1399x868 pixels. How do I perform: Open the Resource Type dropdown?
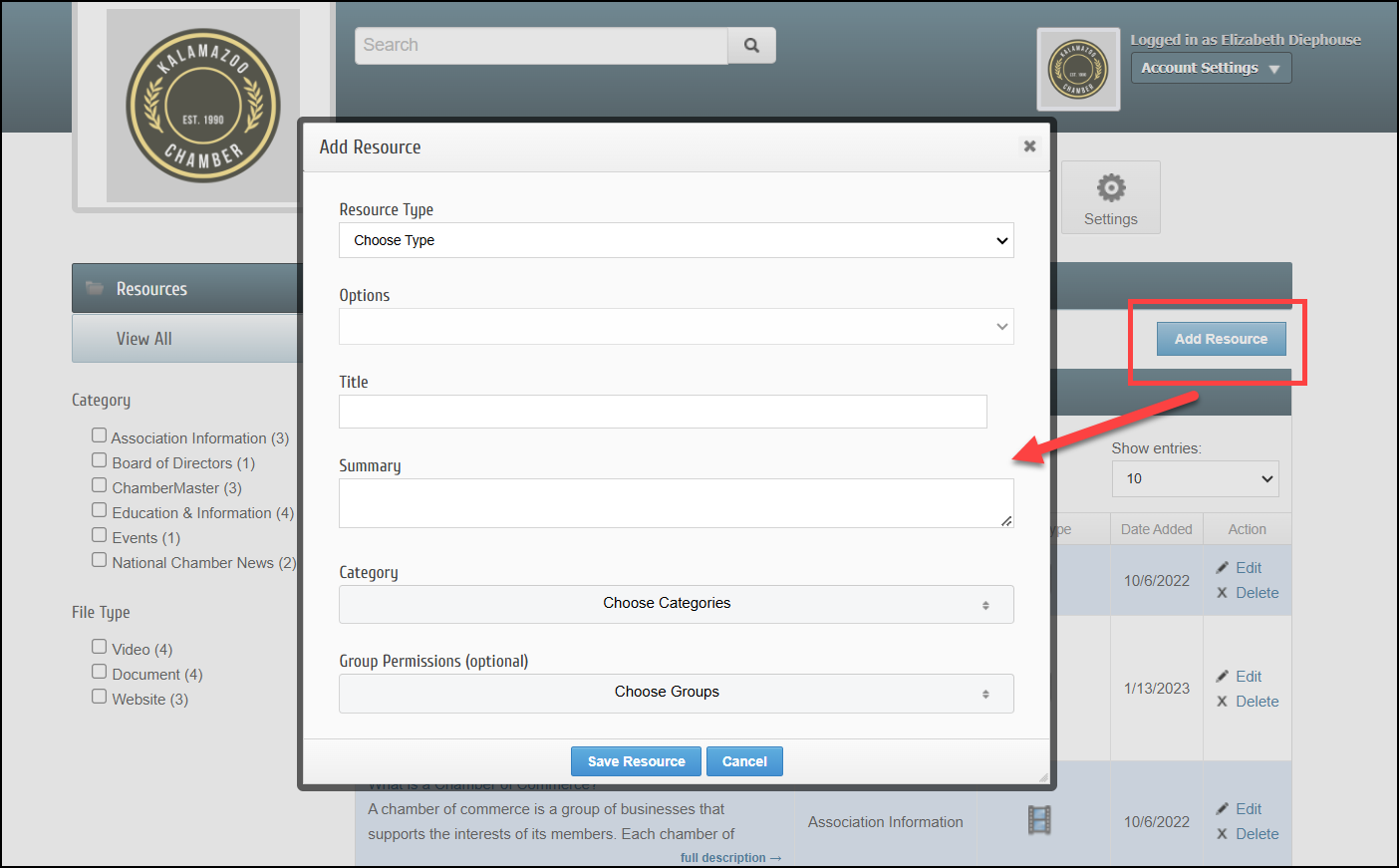point(676,240)
